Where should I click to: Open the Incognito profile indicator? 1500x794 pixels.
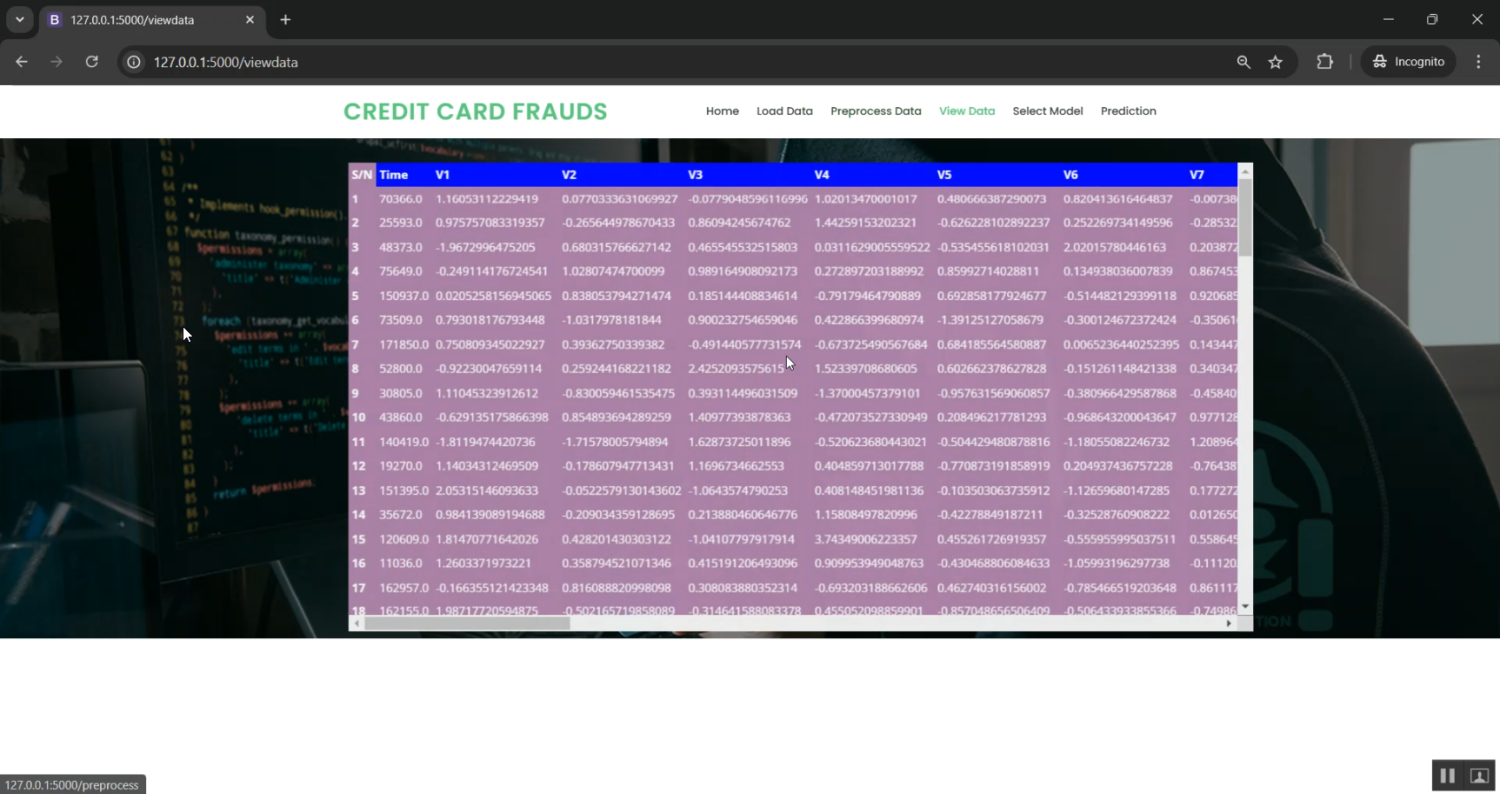(1409, 62)
